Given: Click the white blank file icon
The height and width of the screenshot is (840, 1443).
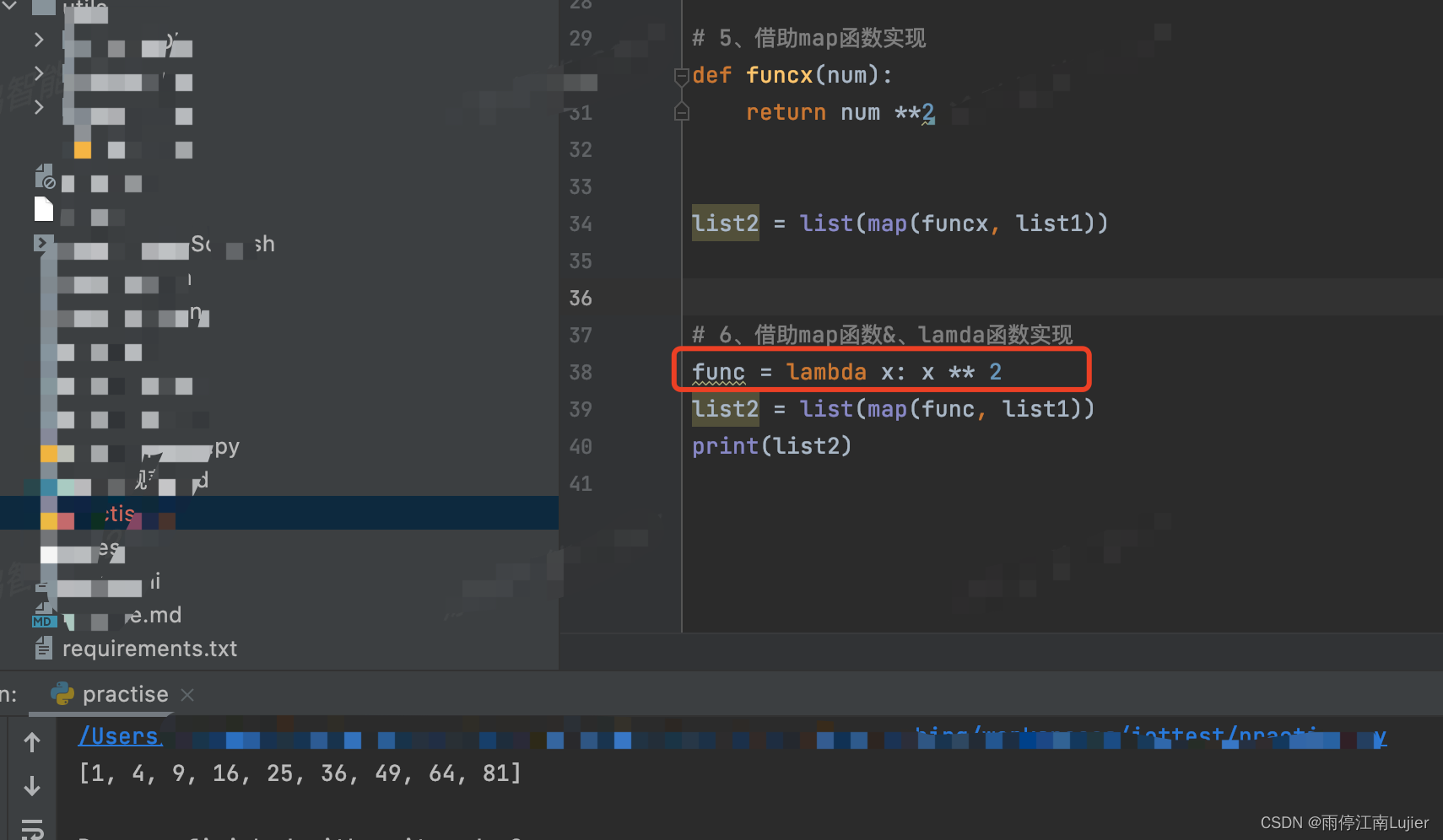Looking at the screenshot, I should pos(44,209).
